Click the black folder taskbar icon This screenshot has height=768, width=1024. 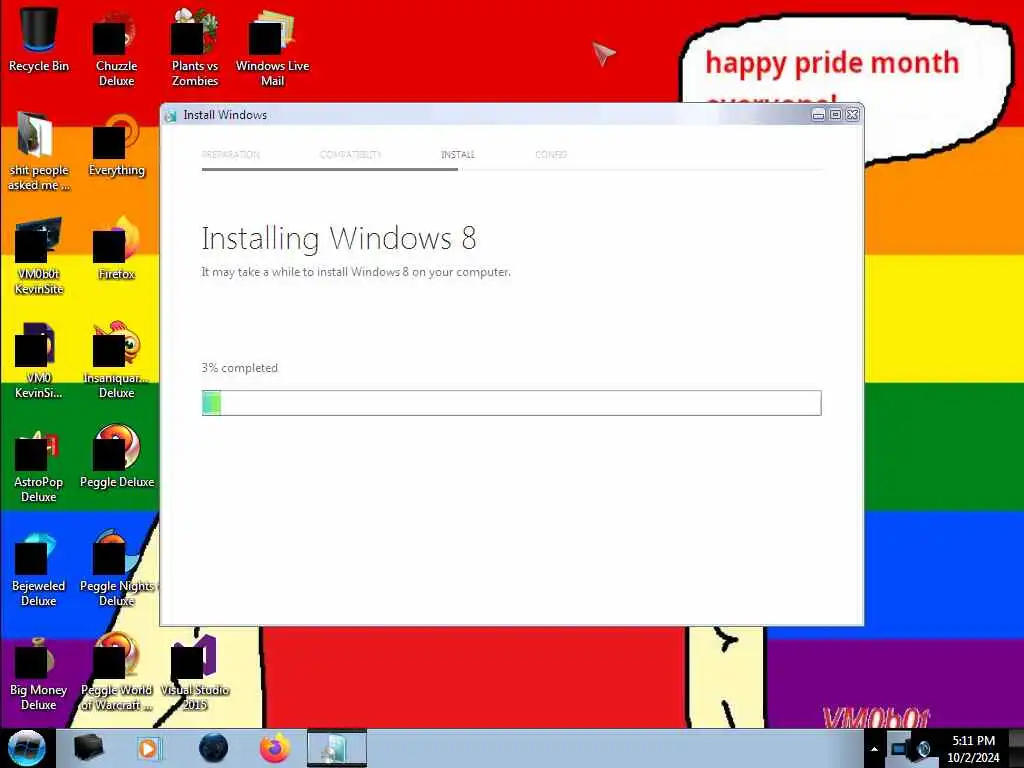click(88, 748)
